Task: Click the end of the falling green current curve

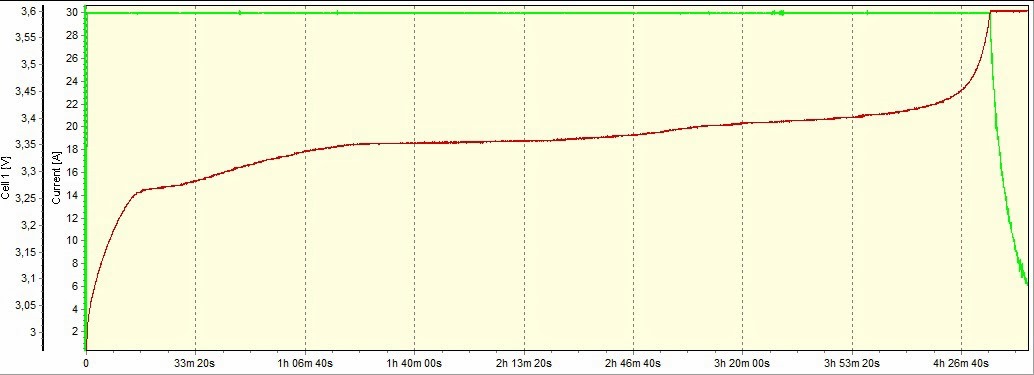Action: point(1027,283)
